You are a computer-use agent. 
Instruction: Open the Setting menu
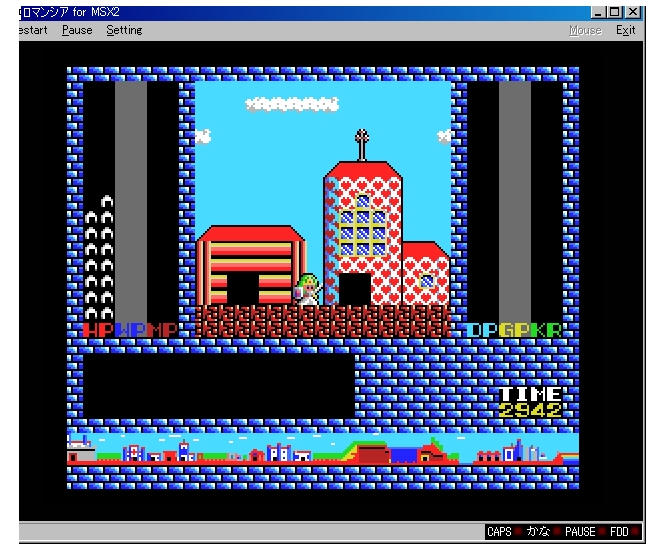click(x=124, y=30)
